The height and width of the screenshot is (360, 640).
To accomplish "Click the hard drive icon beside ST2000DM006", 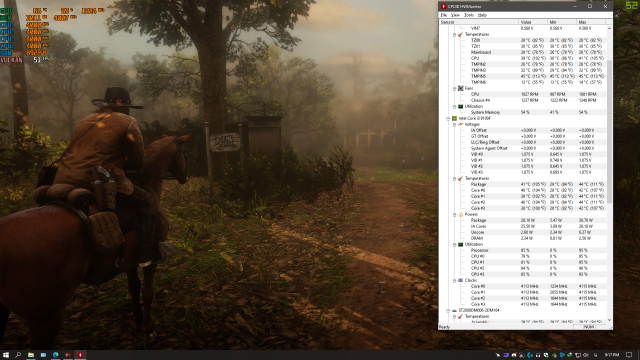I will (454, 310).
